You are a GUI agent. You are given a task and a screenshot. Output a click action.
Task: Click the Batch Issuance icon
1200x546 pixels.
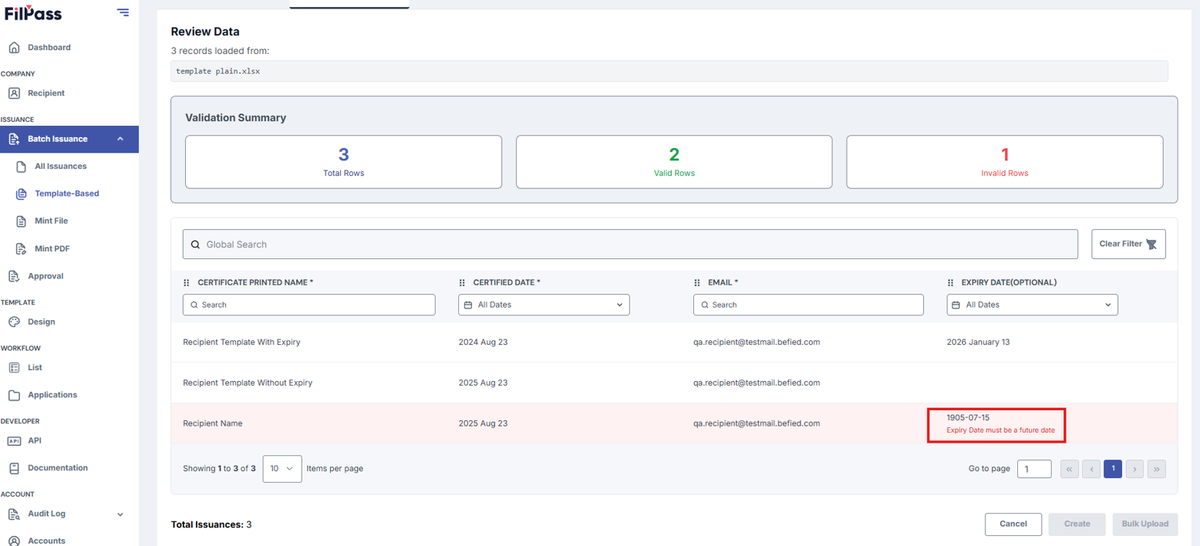[14, 139]
